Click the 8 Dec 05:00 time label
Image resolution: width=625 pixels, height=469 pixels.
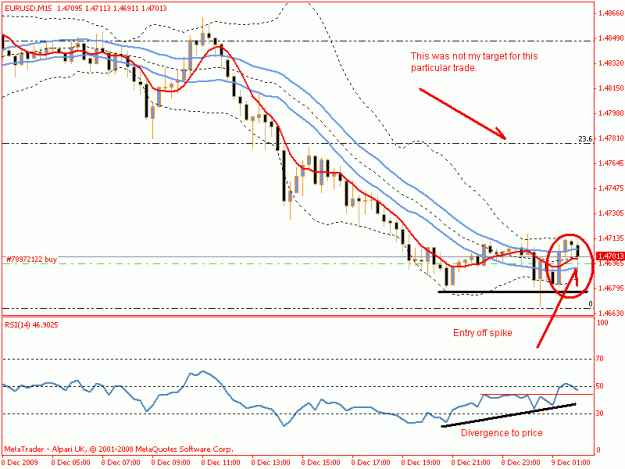pos(71,462)
